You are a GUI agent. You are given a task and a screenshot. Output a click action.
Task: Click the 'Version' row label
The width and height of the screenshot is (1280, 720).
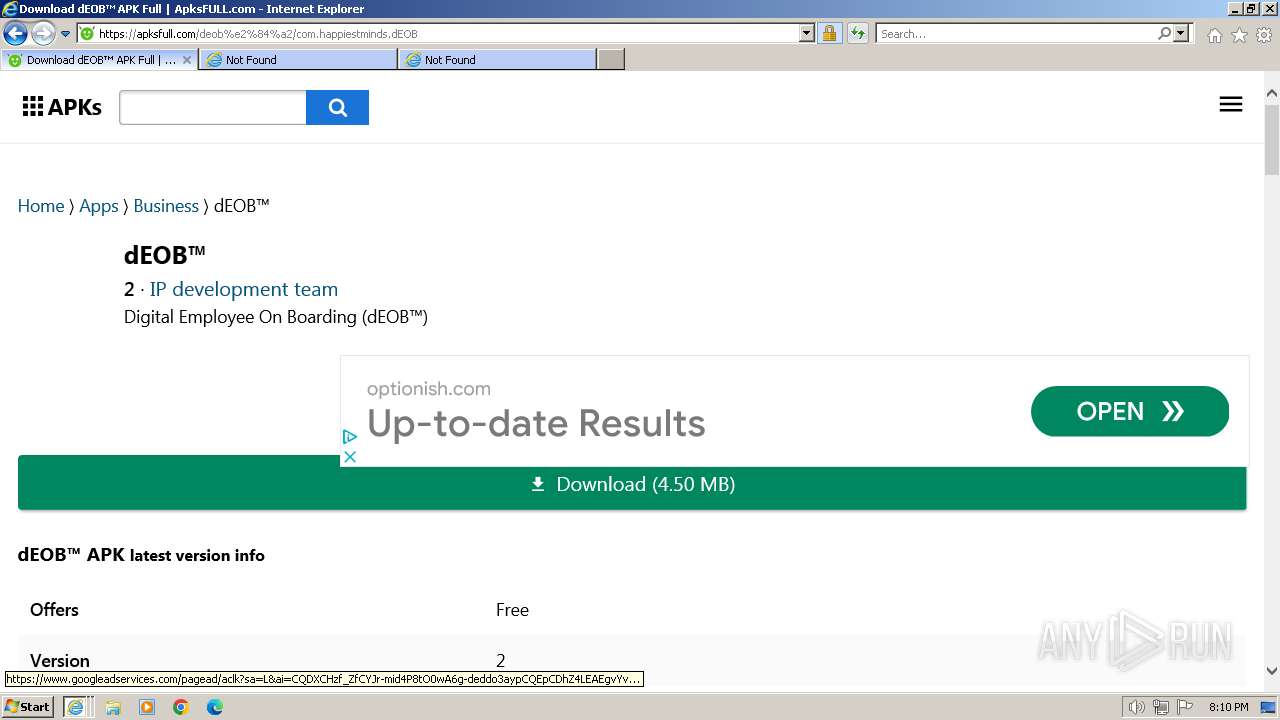[60, 661]
